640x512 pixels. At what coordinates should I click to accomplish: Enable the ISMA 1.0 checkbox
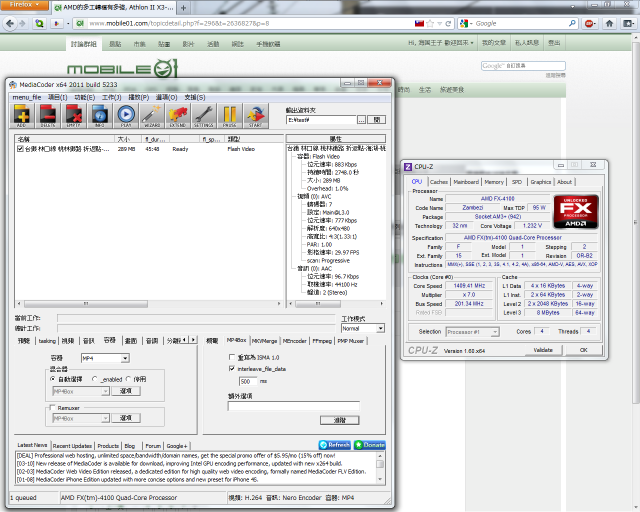pos(232,357)
